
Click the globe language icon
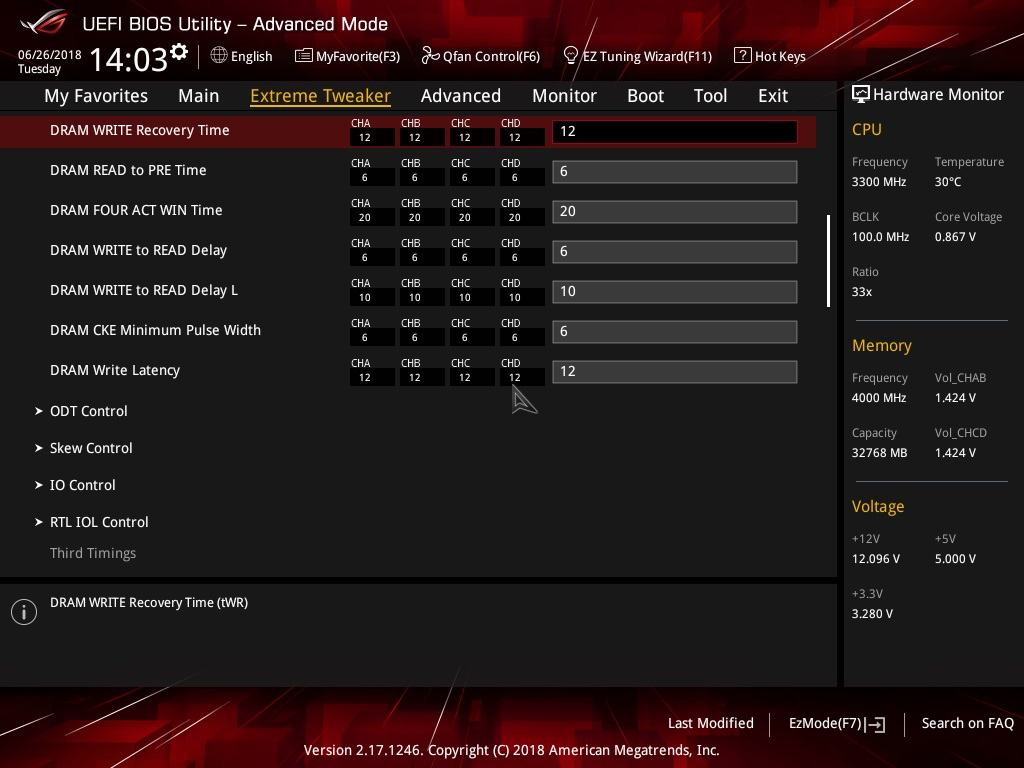point(219,56)
